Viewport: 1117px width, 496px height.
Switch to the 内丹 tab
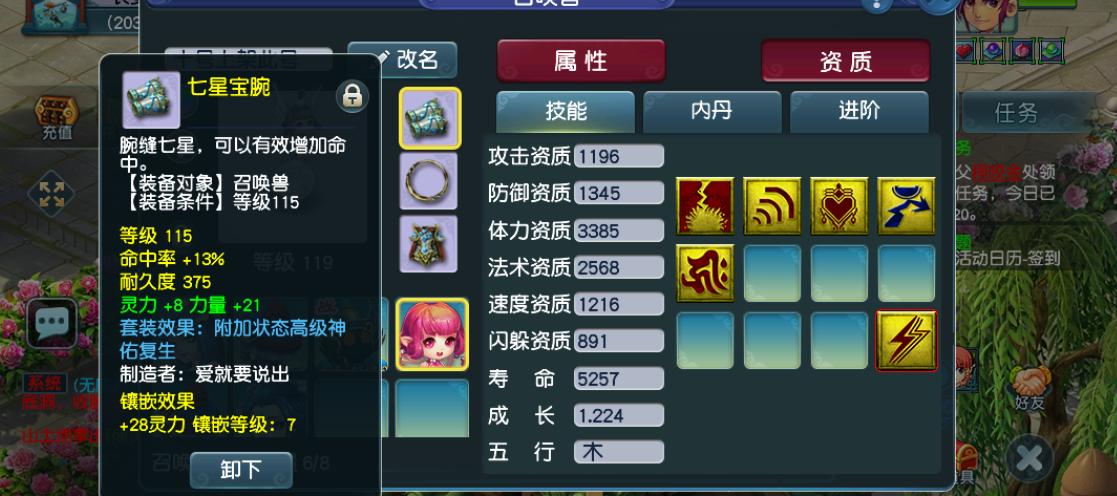(712, 112)
